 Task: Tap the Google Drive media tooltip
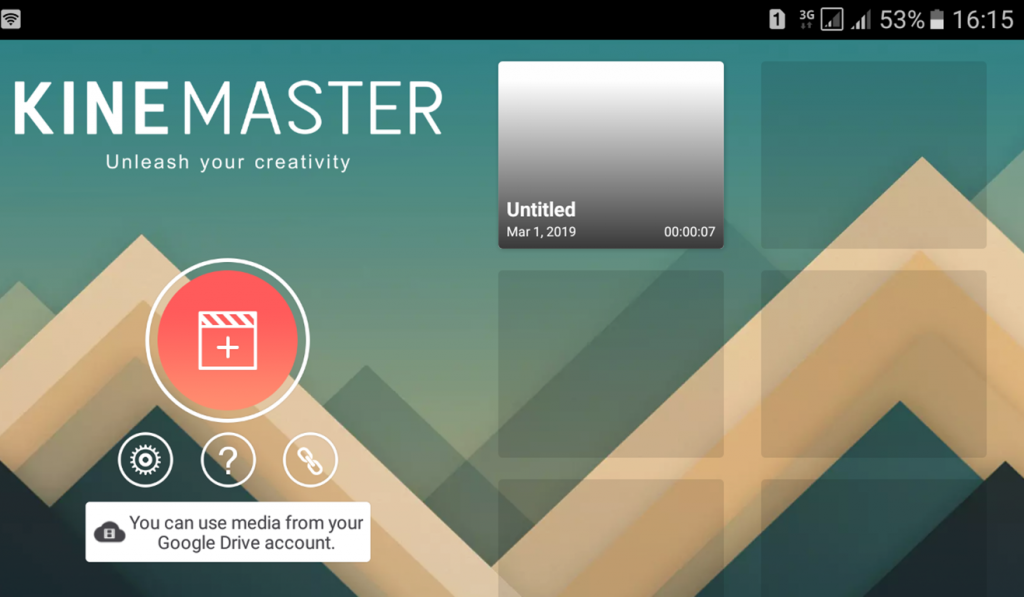coord(228,532)
